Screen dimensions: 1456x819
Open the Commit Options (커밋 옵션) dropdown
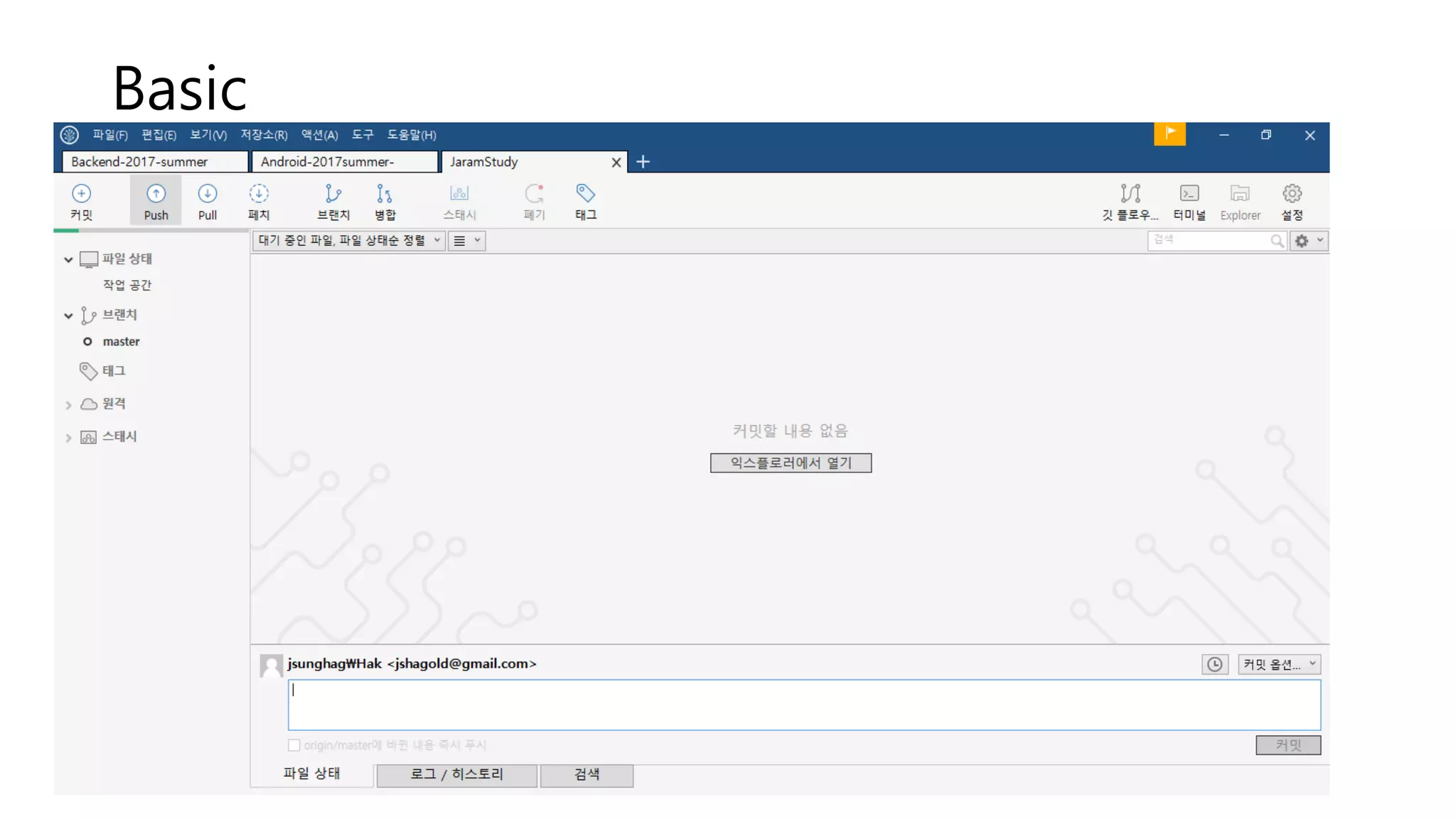(1279, 664)
